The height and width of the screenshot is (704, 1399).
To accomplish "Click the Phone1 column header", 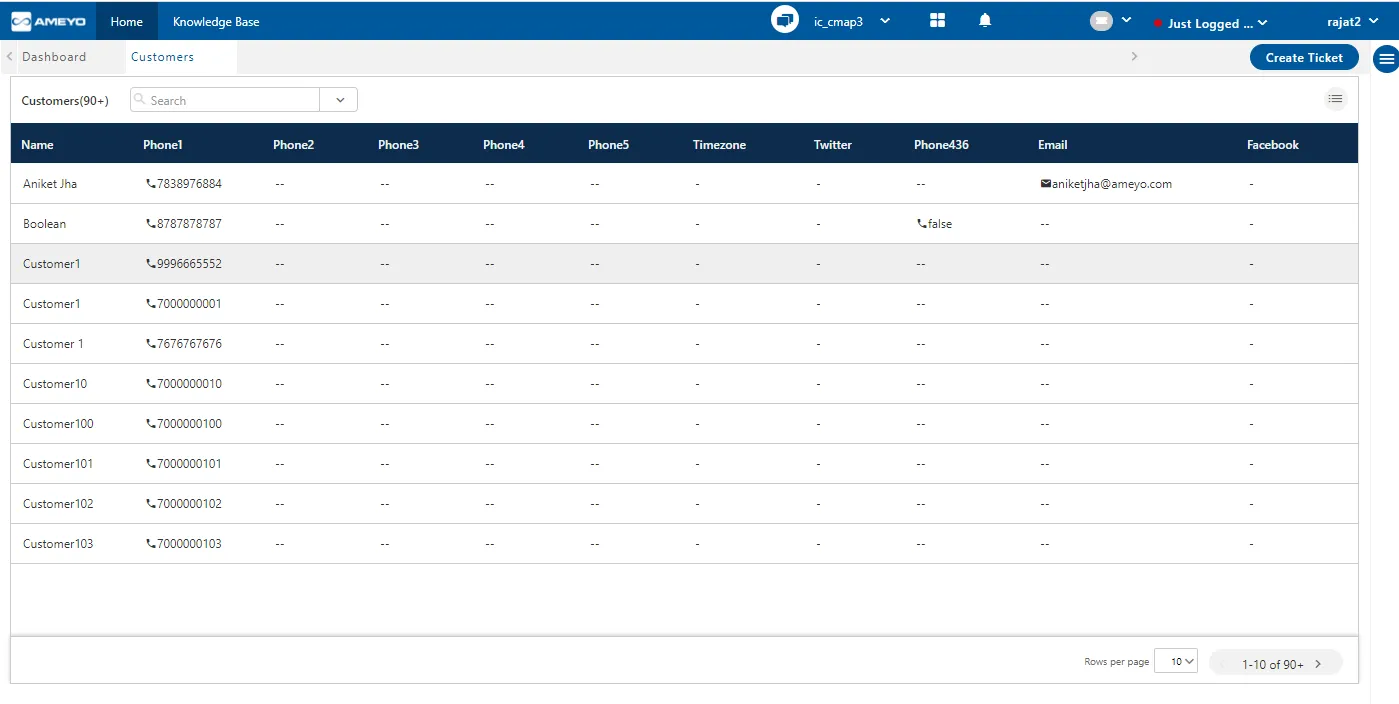I will pos(163,145).
